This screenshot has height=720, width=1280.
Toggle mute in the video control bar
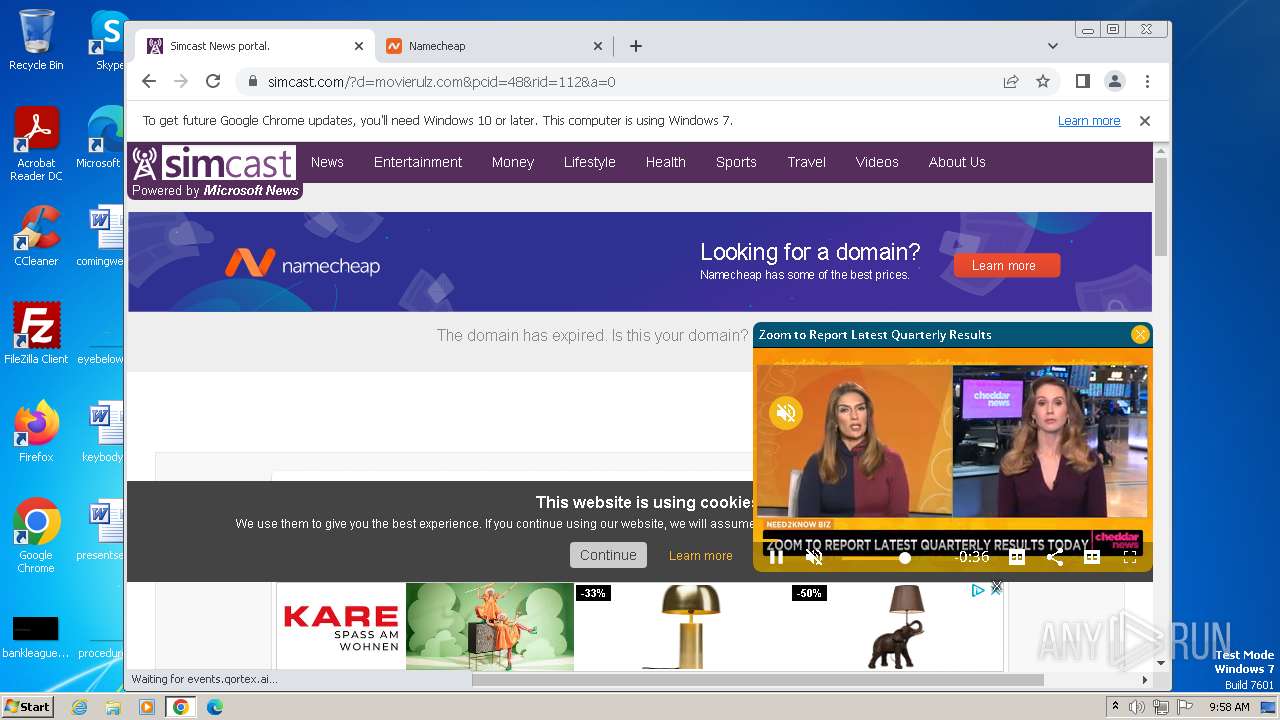tap(814, 557)
